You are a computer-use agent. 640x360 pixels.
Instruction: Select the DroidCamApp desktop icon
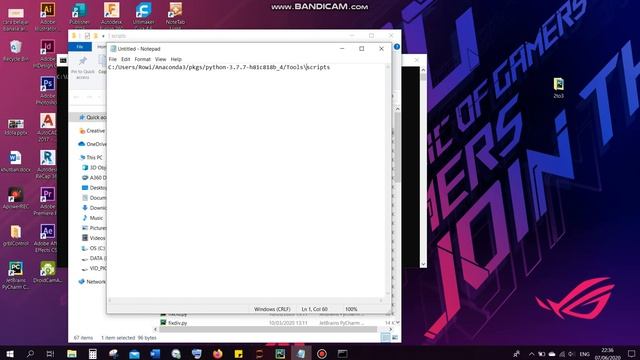coord(47,272)
